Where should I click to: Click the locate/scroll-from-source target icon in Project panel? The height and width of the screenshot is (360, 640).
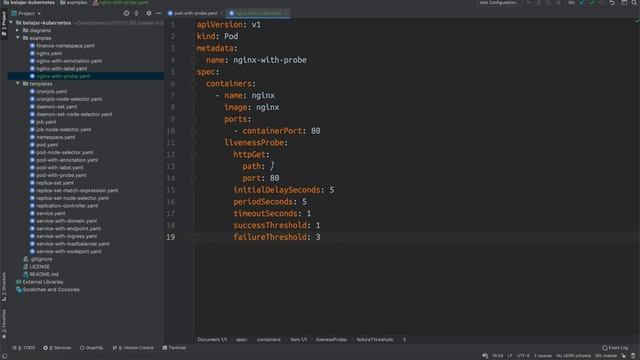pos(126,13)
